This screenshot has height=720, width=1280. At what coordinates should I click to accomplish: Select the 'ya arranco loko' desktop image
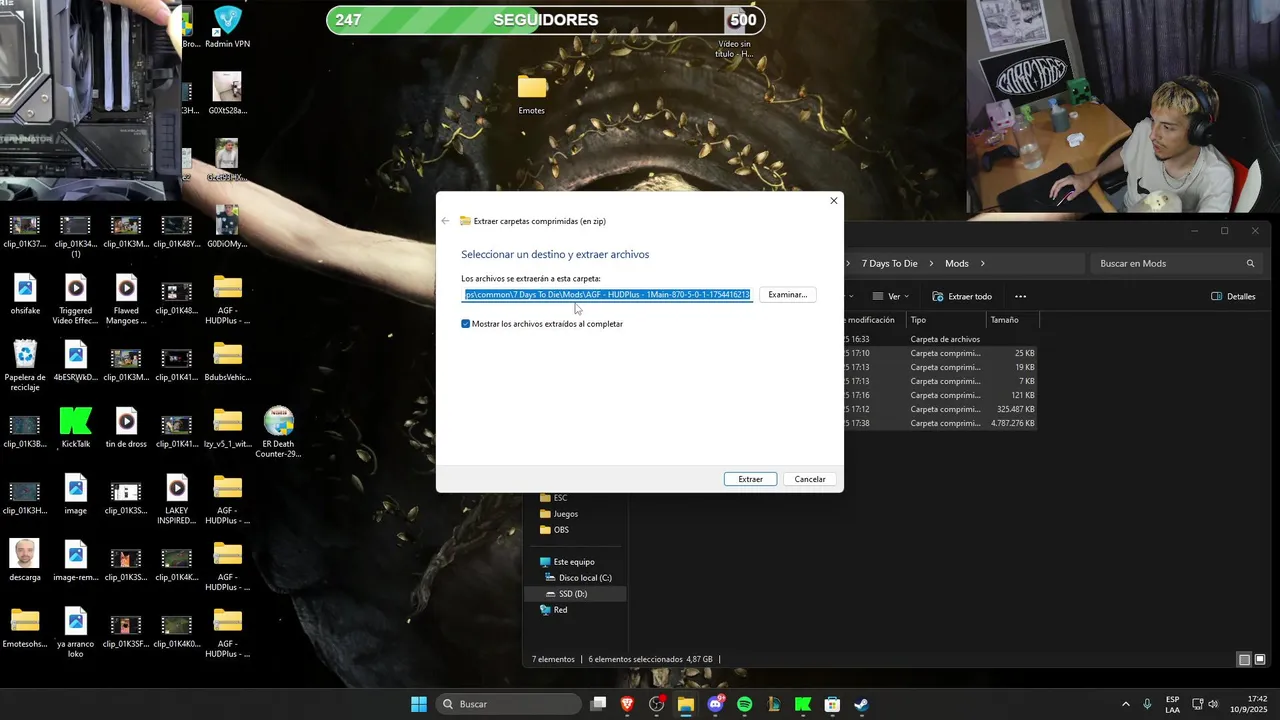click(x=76, y=632)
